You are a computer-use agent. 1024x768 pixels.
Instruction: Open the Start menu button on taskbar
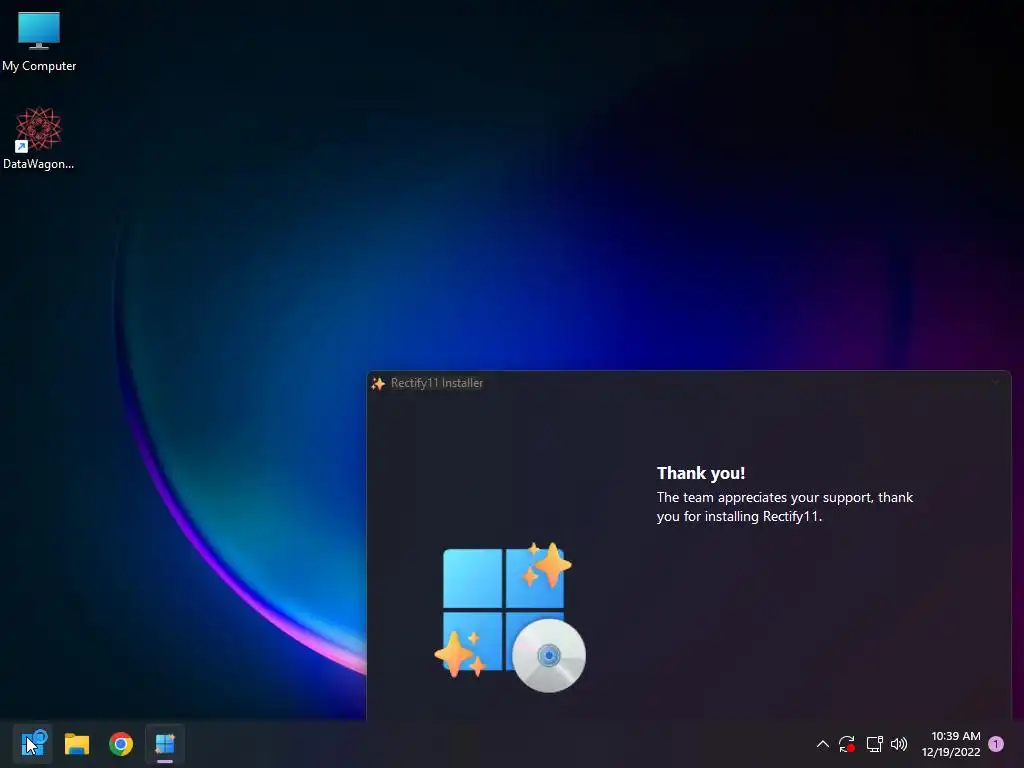click(x=33, y=744)
